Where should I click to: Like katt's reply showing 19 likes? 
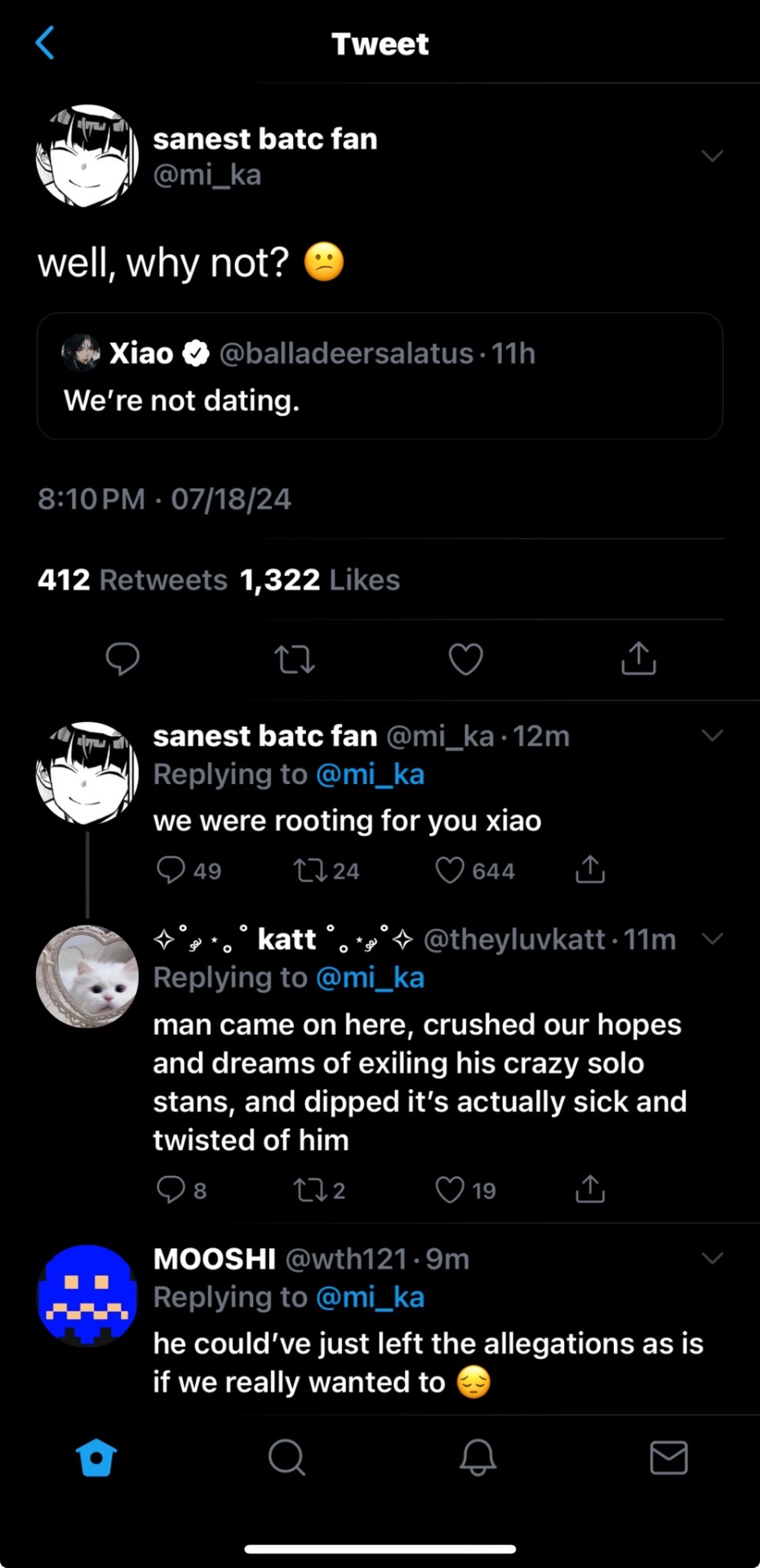coord(450,1190)
